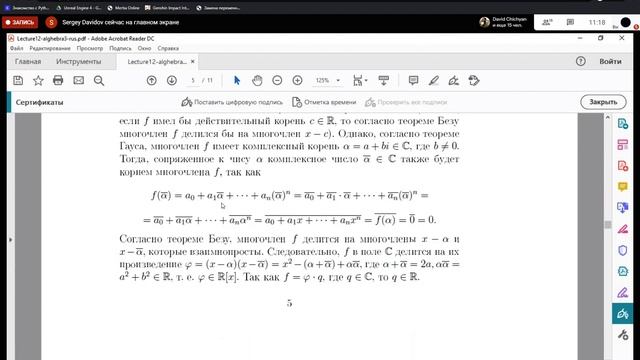Click the page number input field

click(x=193, y=80)
